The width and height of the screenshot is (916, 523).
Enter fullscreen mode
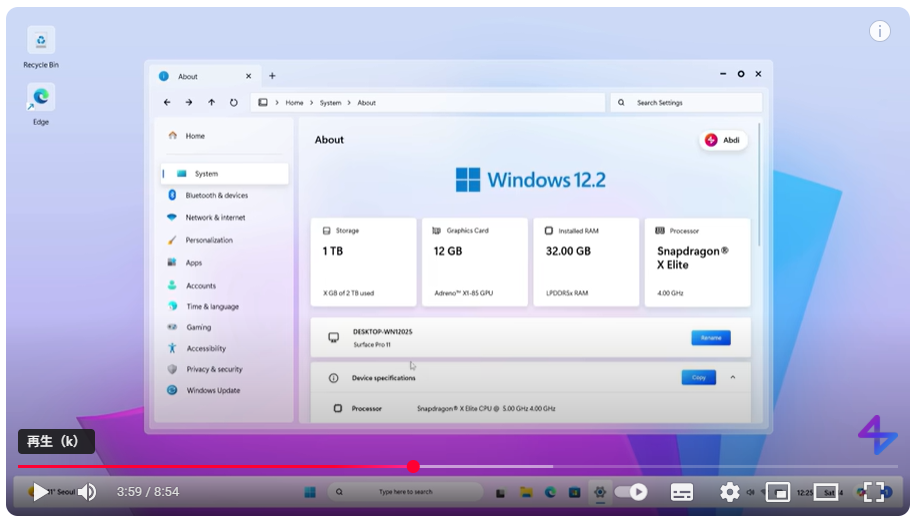873,492
